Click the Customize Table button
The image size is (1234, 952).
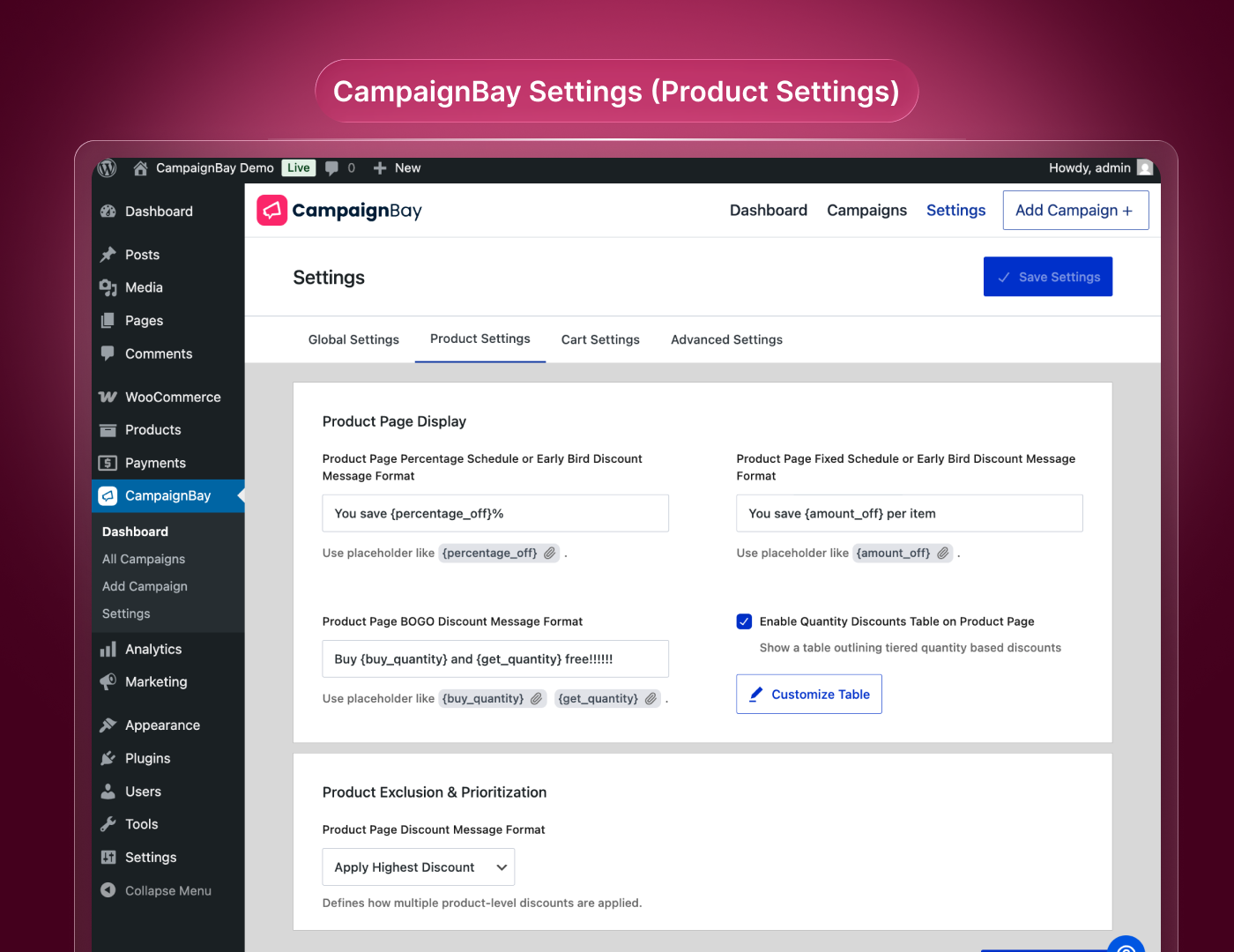pyautogui.click(x=809, y=694)
